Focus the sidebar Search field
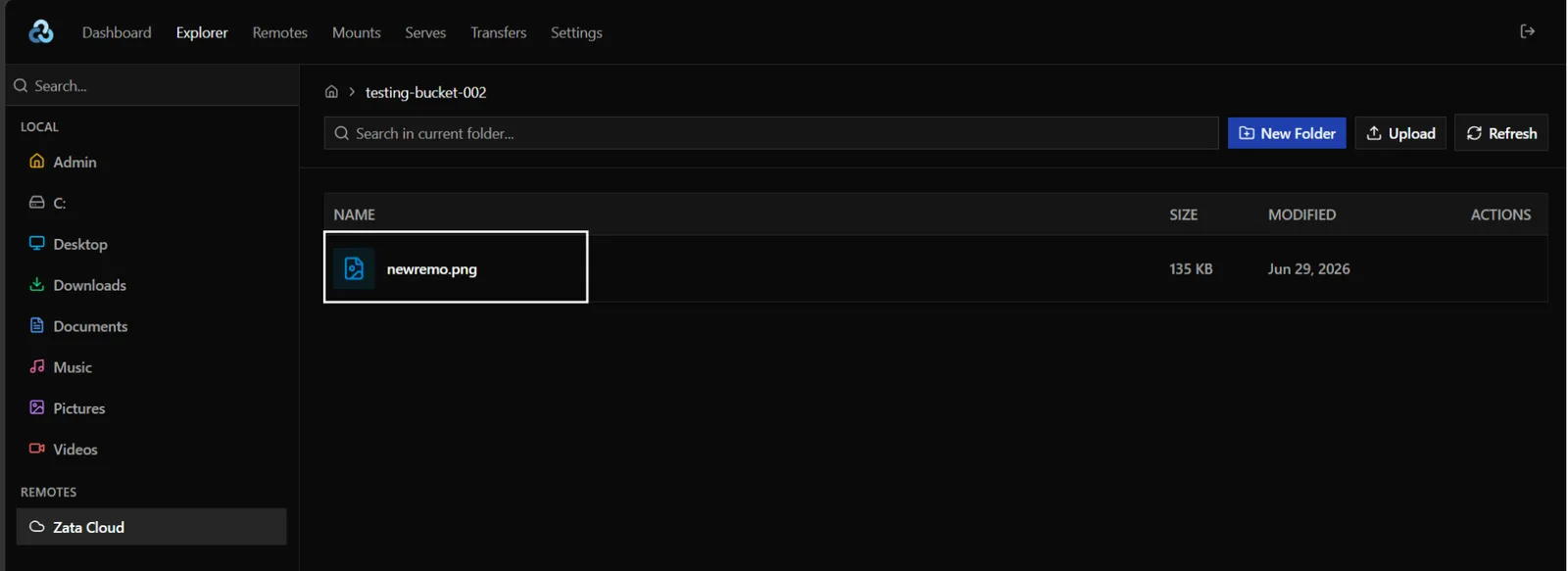Screen dimensions: 1568x571 tap(152, 86)
